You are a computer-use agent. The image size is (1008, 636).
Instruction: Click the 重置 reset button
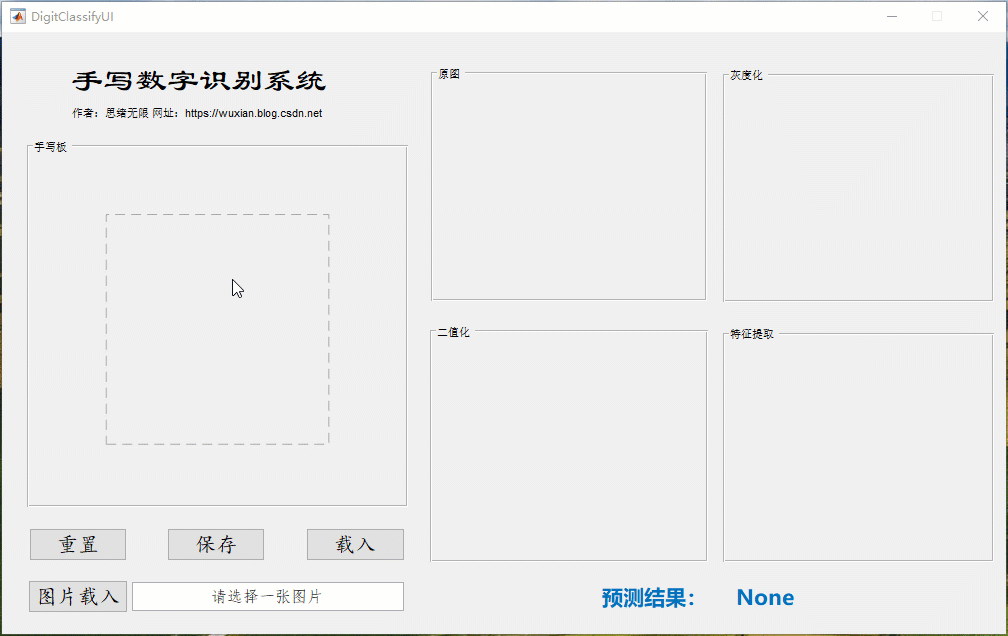(78, 545)
